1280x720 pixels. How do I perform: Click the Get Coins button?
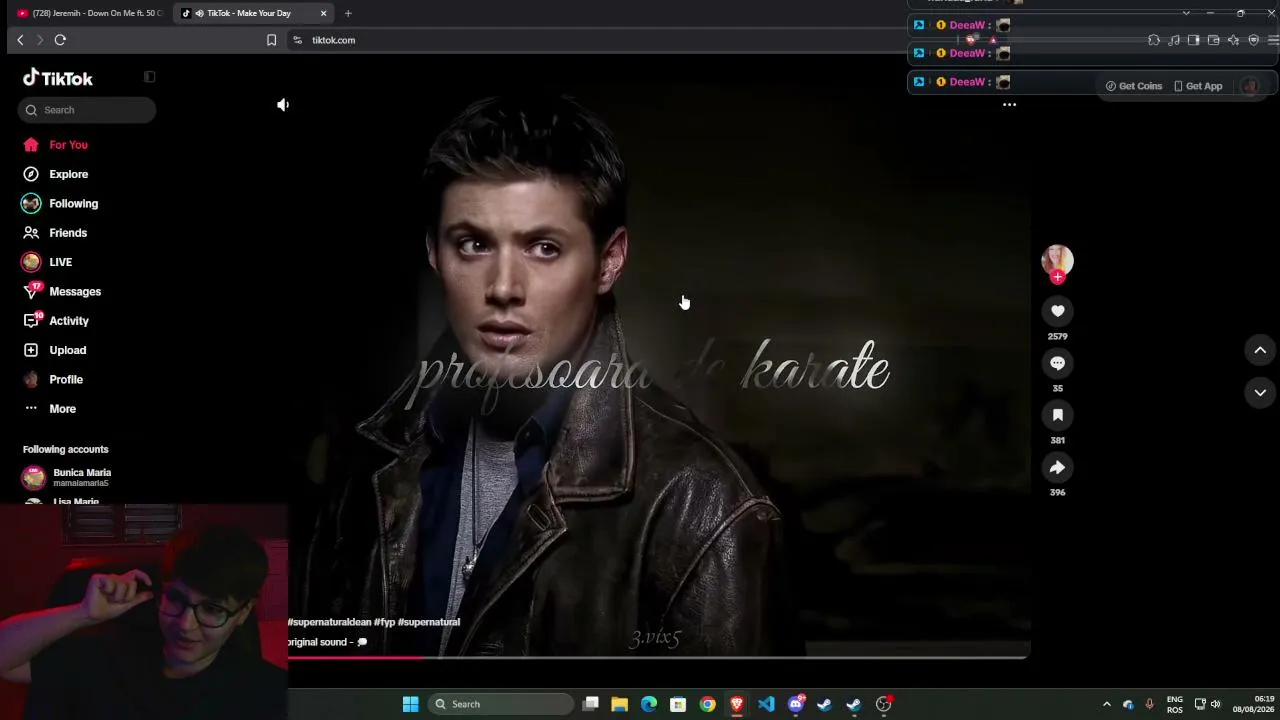tap(1134, 86)
